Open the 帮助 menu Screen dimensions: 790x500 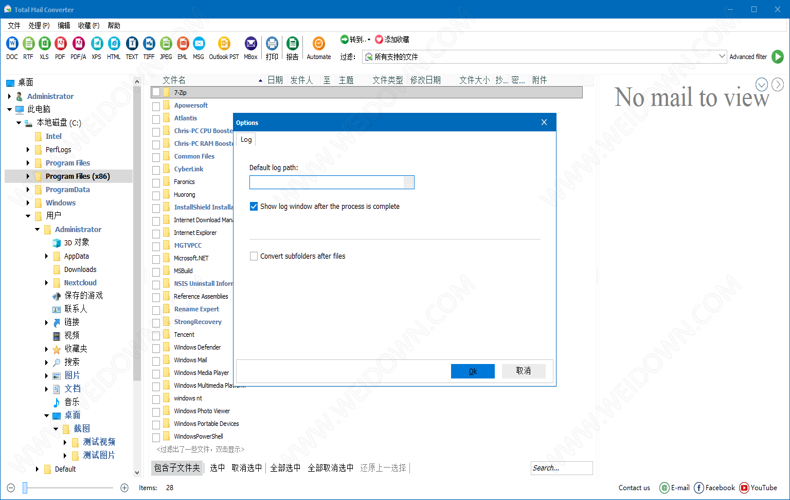point(114,25)
